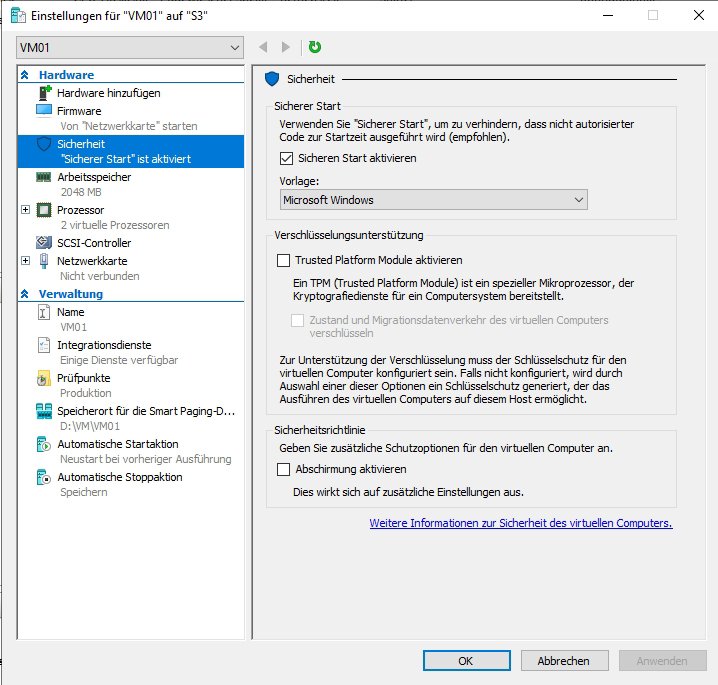Select the Prüfpunkte checkpoint icon

pyautogui.click(x=44, y=379)
